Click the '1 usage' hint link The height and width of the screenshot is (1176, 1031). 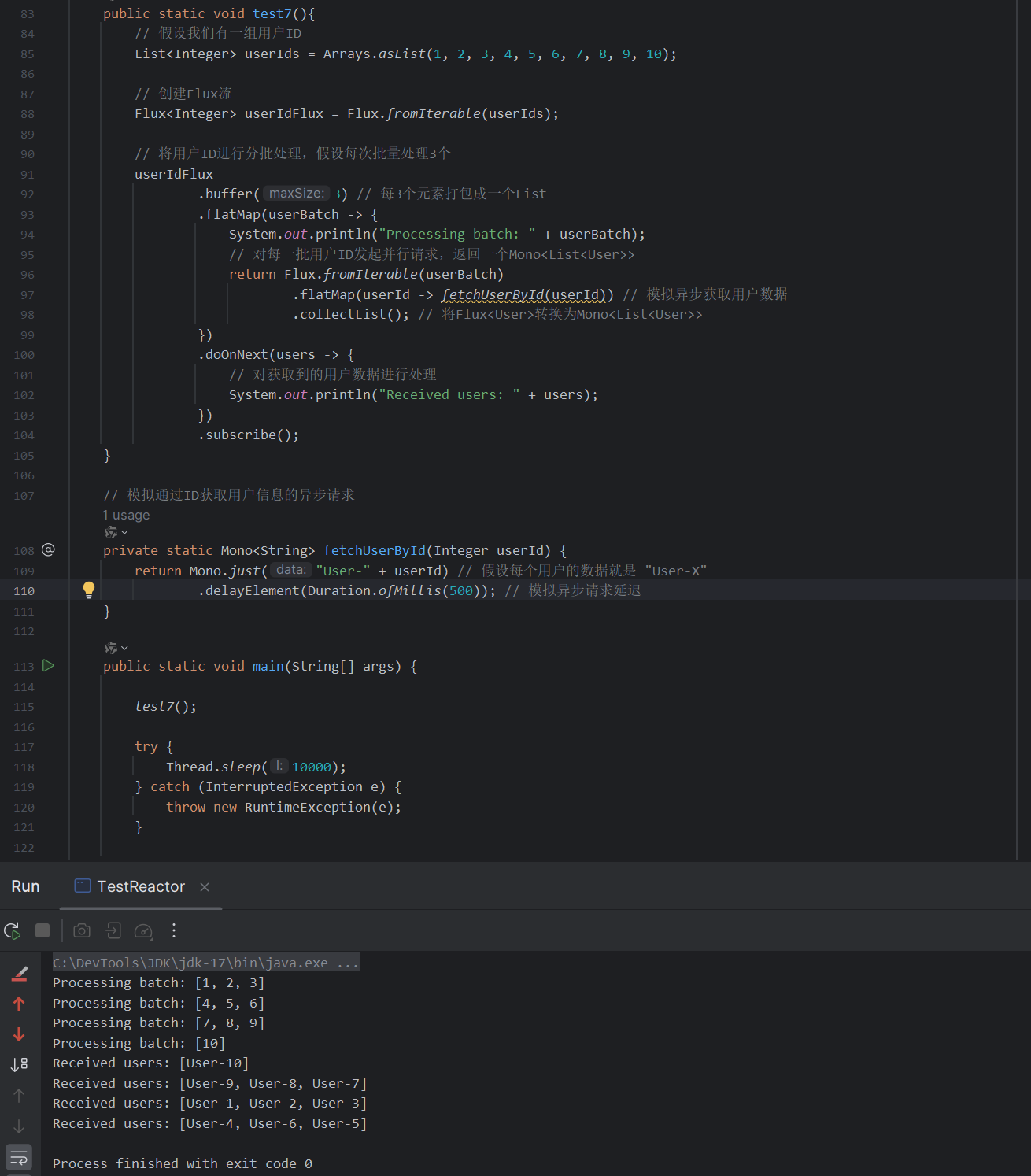pyautogui.click(x=126, y=515)
